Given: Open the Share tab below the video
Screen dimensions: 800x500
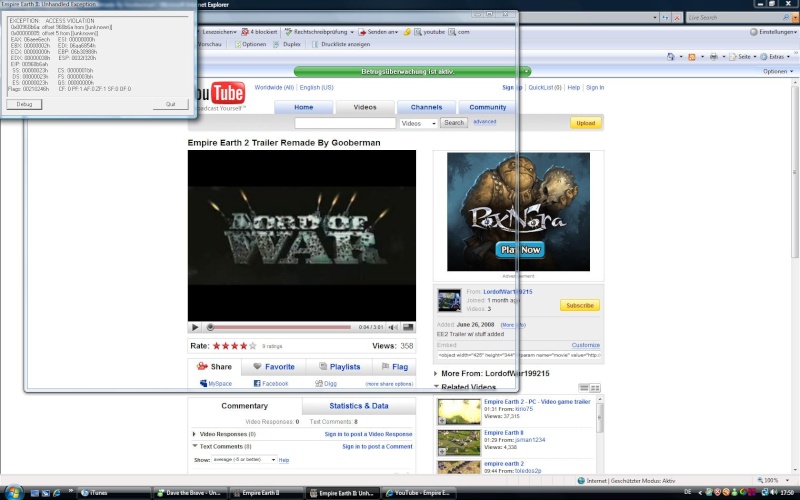Looking at the screenshot, I should [214, 366].
